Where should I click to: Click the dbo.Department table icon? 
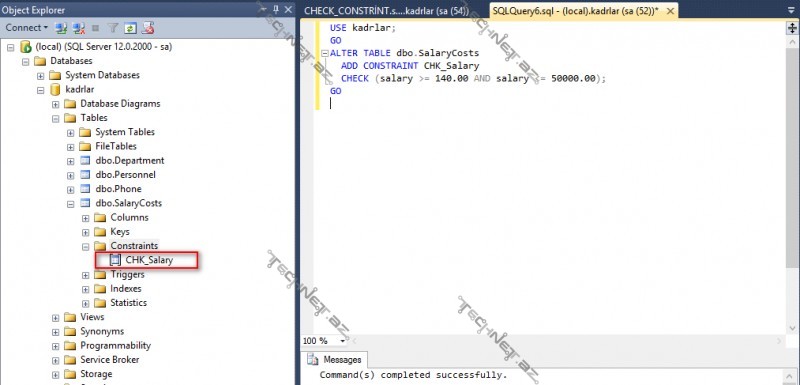85,161
